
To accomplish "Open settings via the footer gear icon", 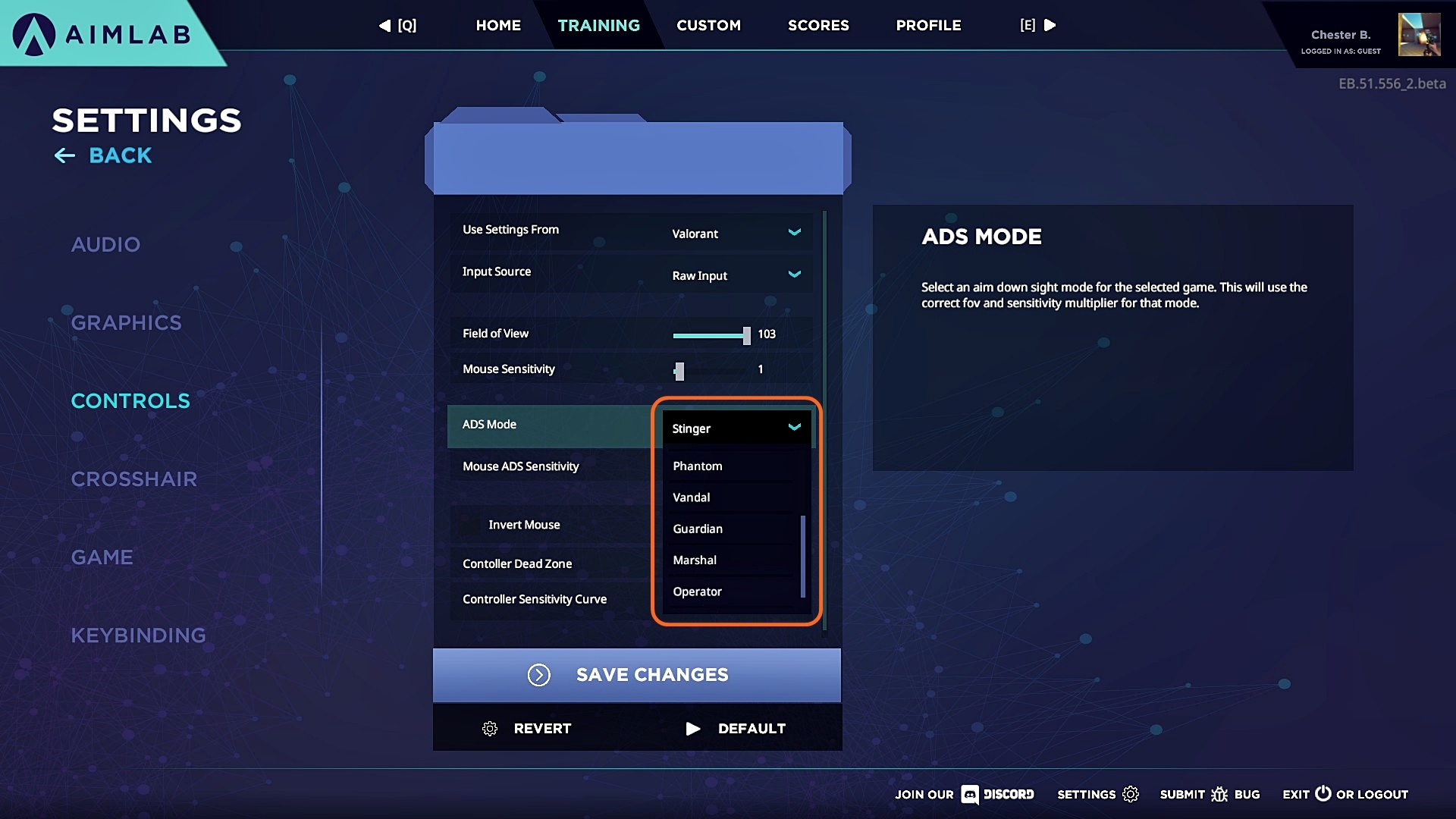I will point(1131,794).
